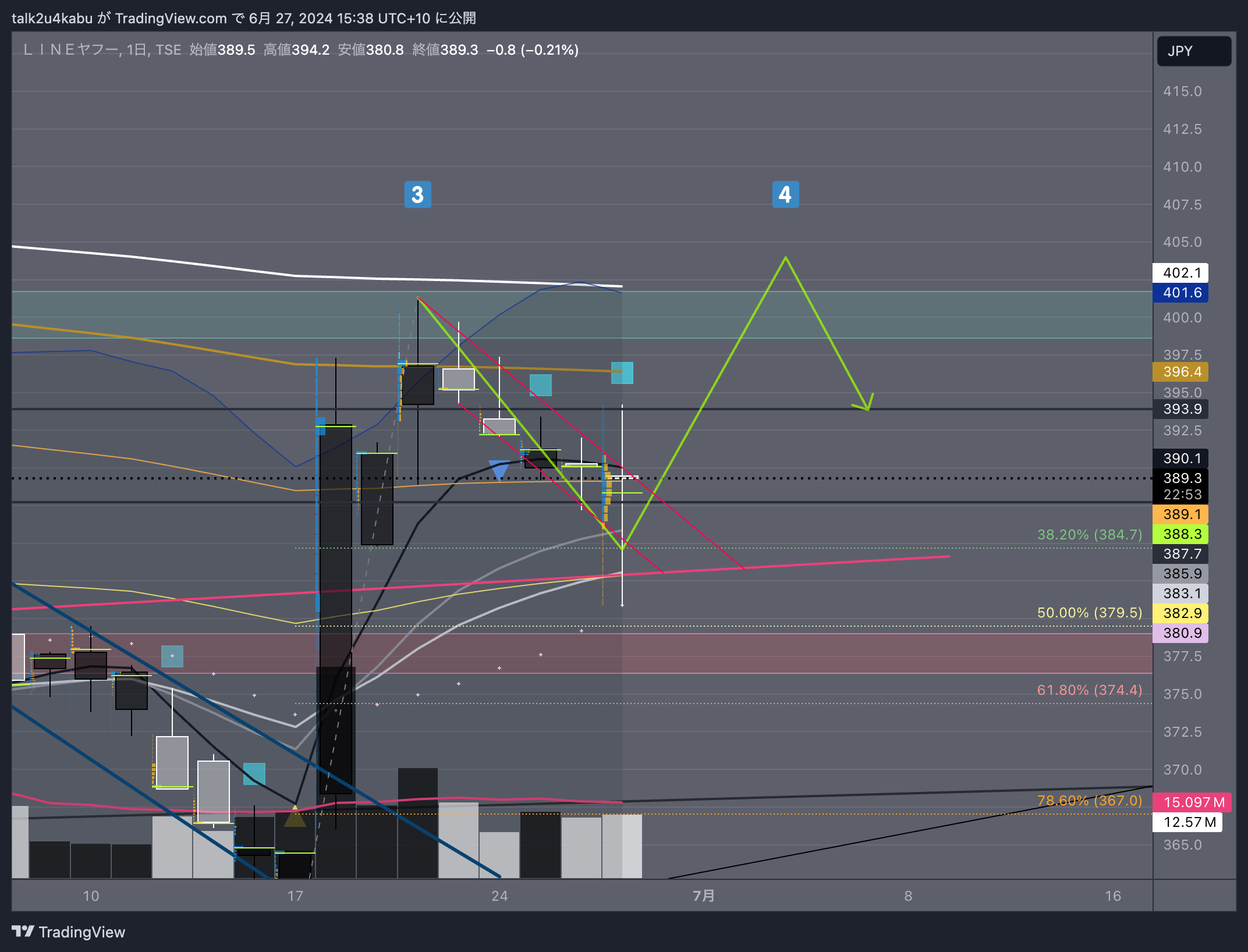
Task: Click the 22:53 countdown label
Action: [1182, 495]
